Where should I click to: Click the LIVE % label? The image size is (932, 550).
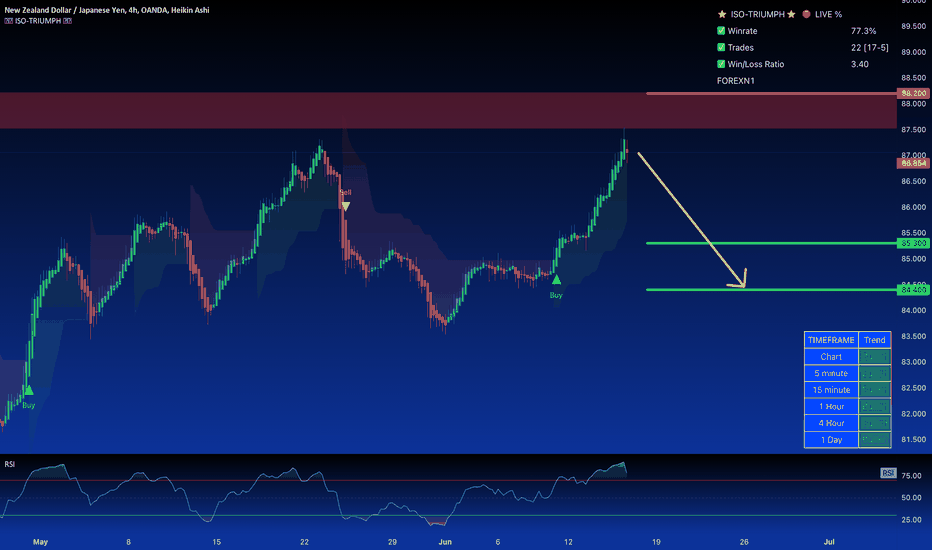coord(828,14)
